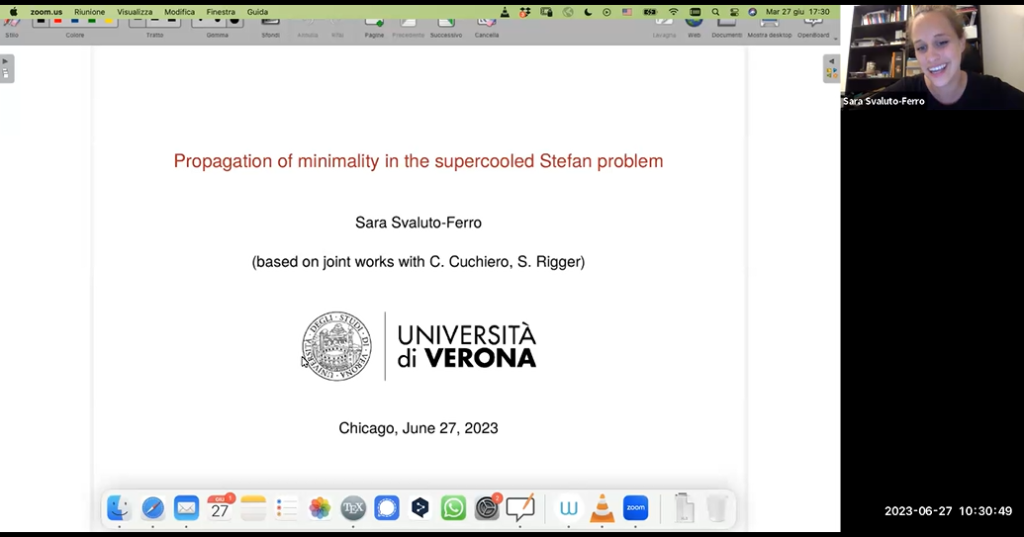This screenshot has width=1024, height=537.
Task: Open the zoom.us menu
Action: pos(46,12)
